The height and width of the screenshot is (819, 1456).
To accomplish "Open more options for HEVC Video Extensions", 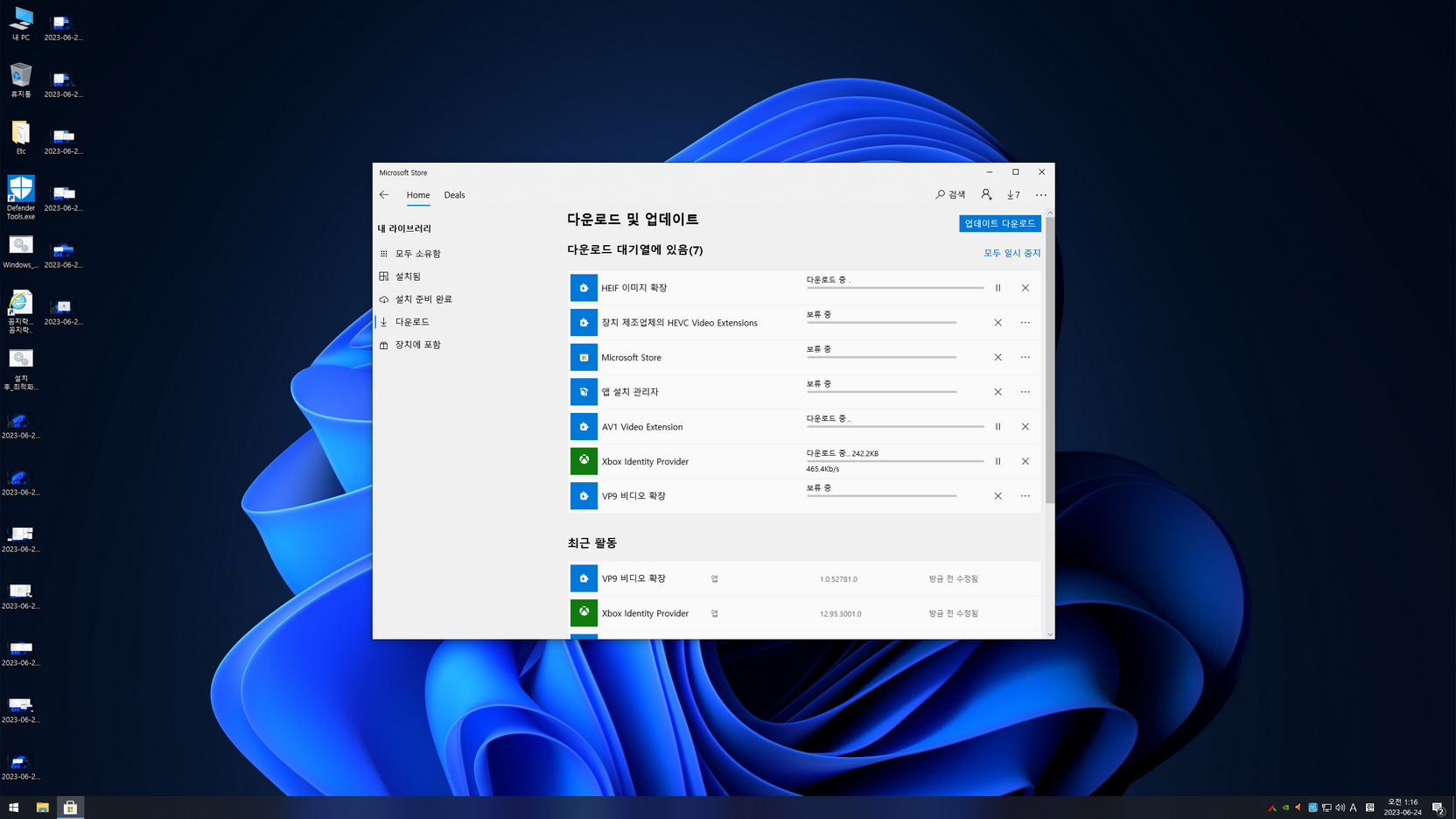I will click(1025, 323).
